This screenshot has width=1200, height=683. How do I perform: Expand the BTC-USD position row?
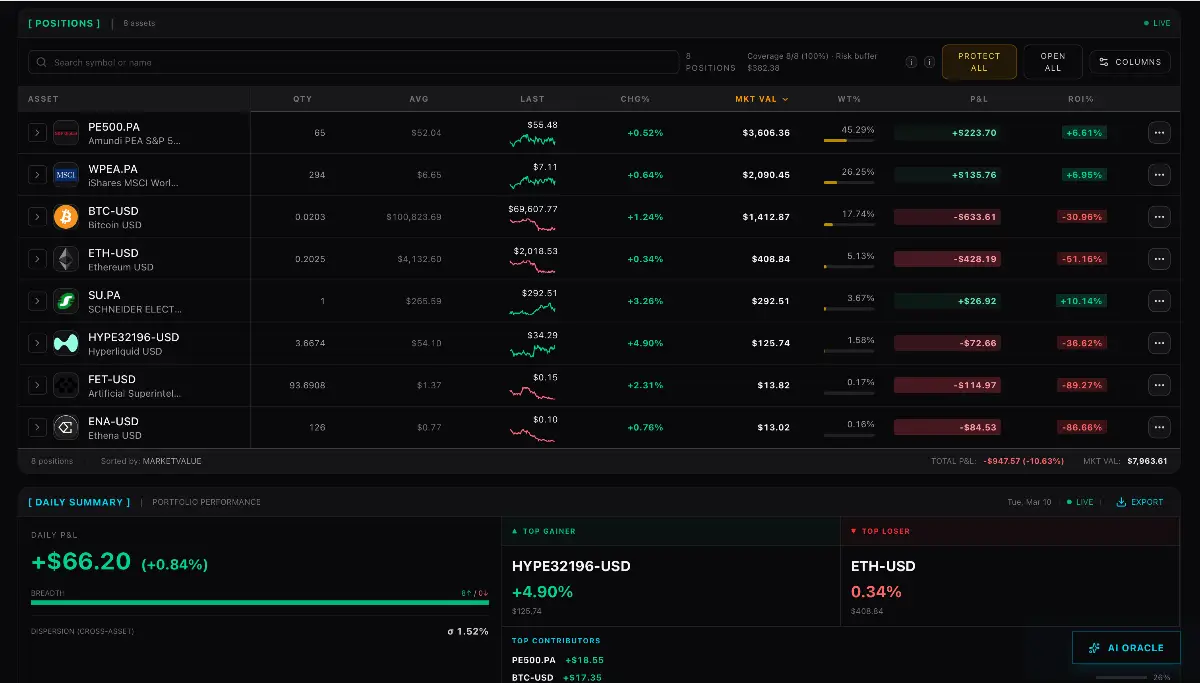tap(37, 217)
